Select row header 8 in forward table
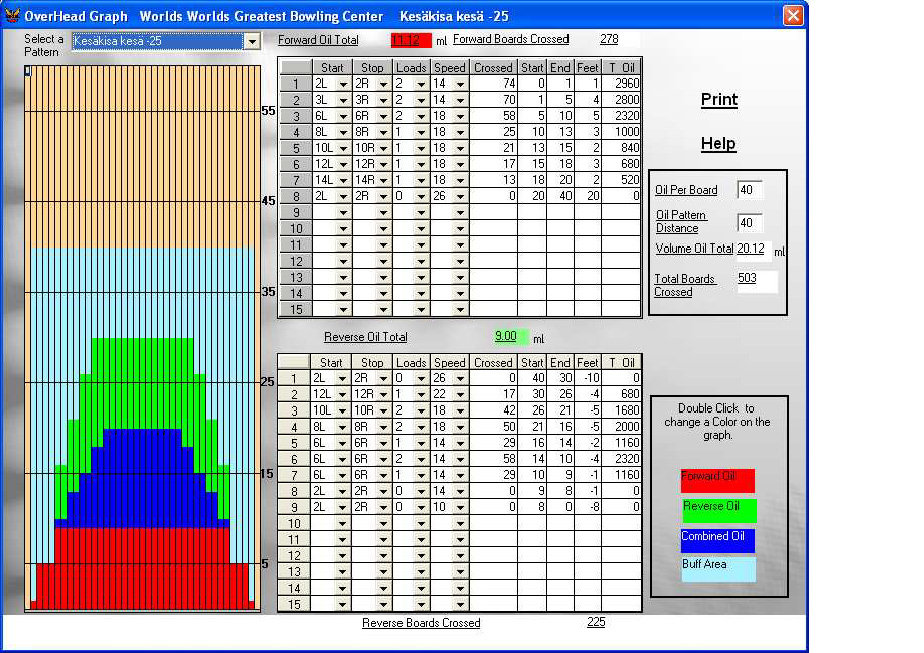This screenshot has width=924, height=653. 295,196
